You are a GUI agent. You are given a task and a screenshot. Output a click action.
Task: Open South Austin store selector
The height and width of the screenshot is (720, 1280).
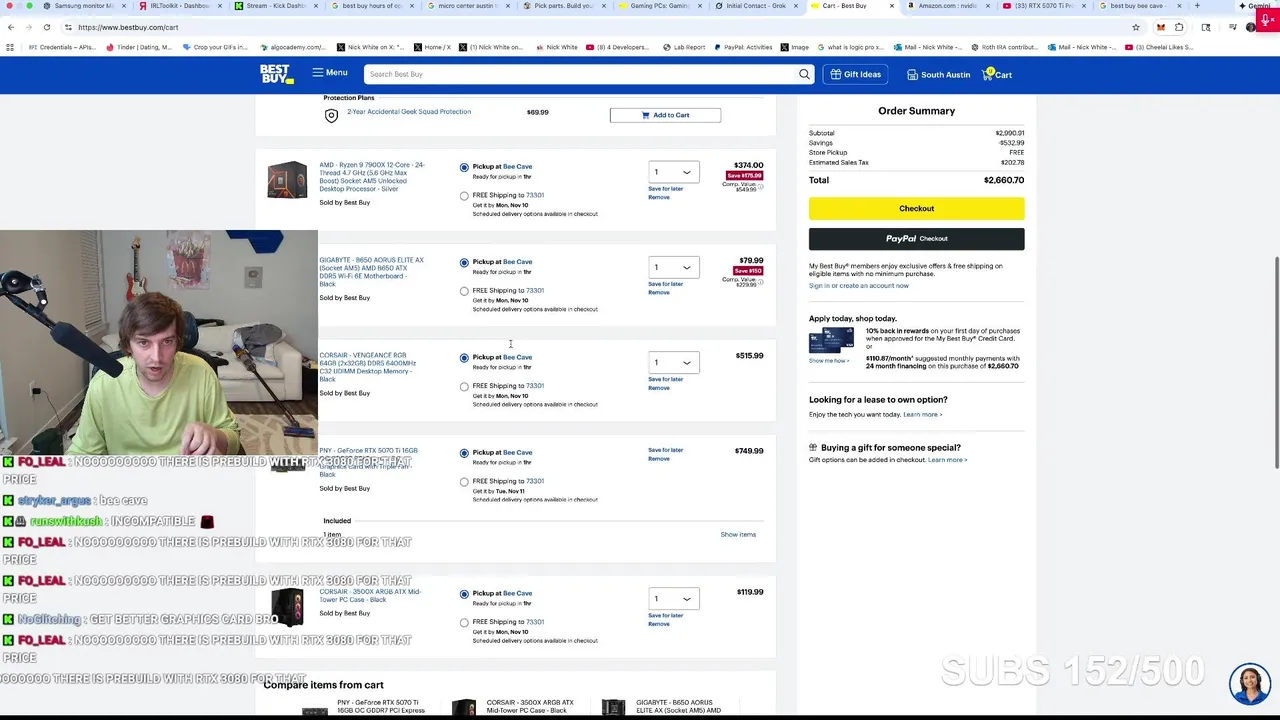[938, 75]
